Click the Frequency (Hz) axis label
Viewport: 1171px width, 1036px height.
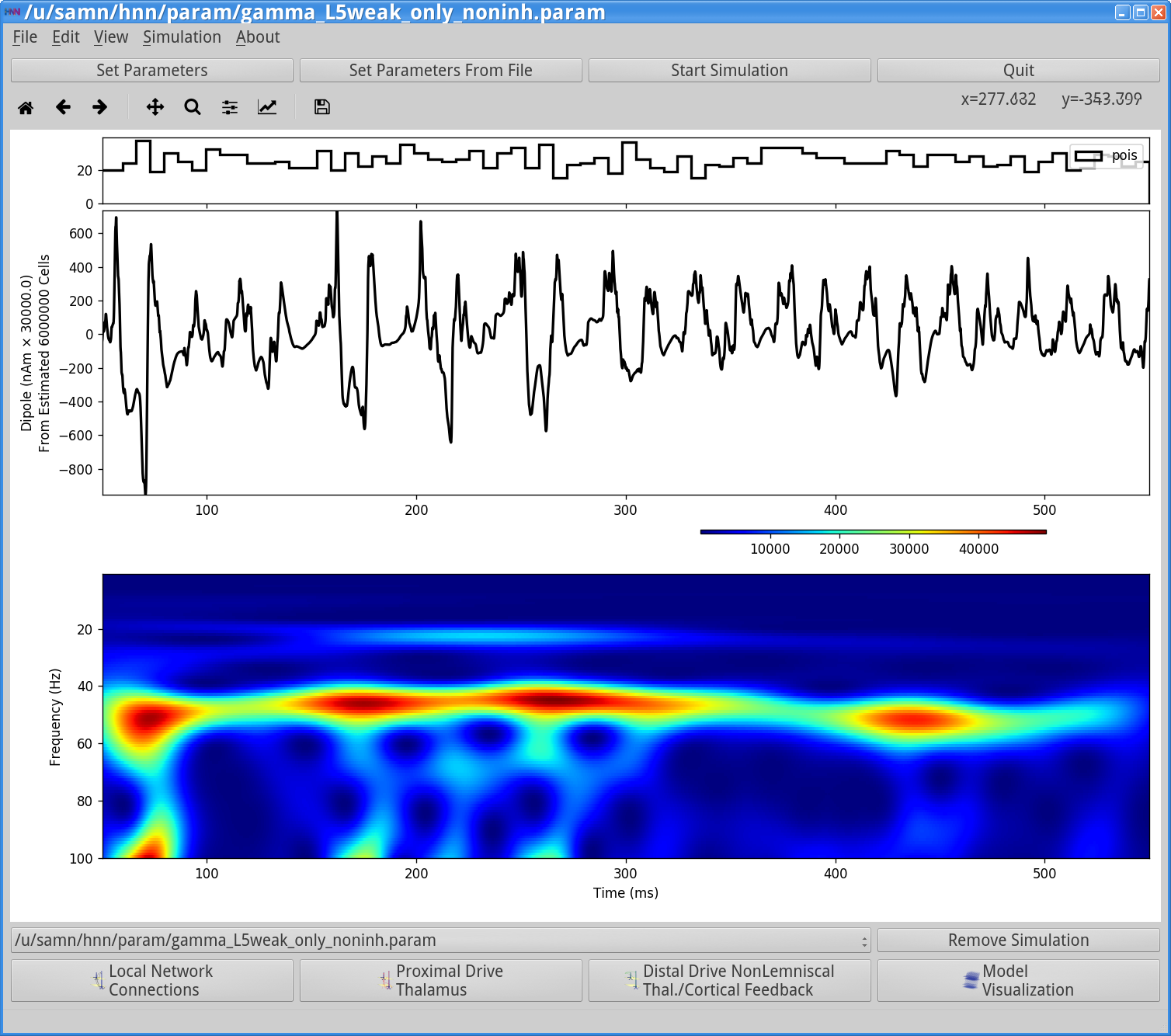pos(55,717)
